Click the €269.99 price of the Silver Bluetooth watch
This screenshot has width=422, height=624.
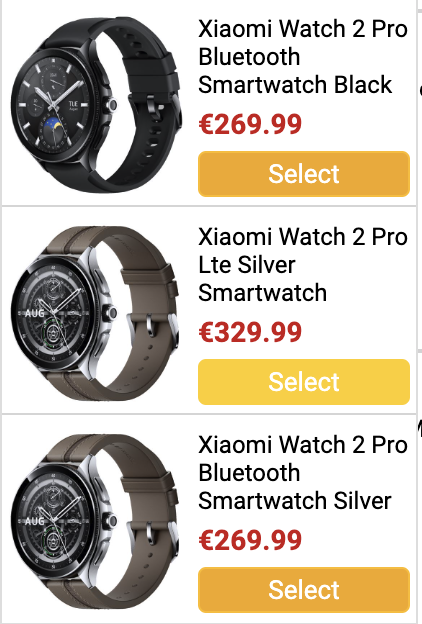coord(250,540)
